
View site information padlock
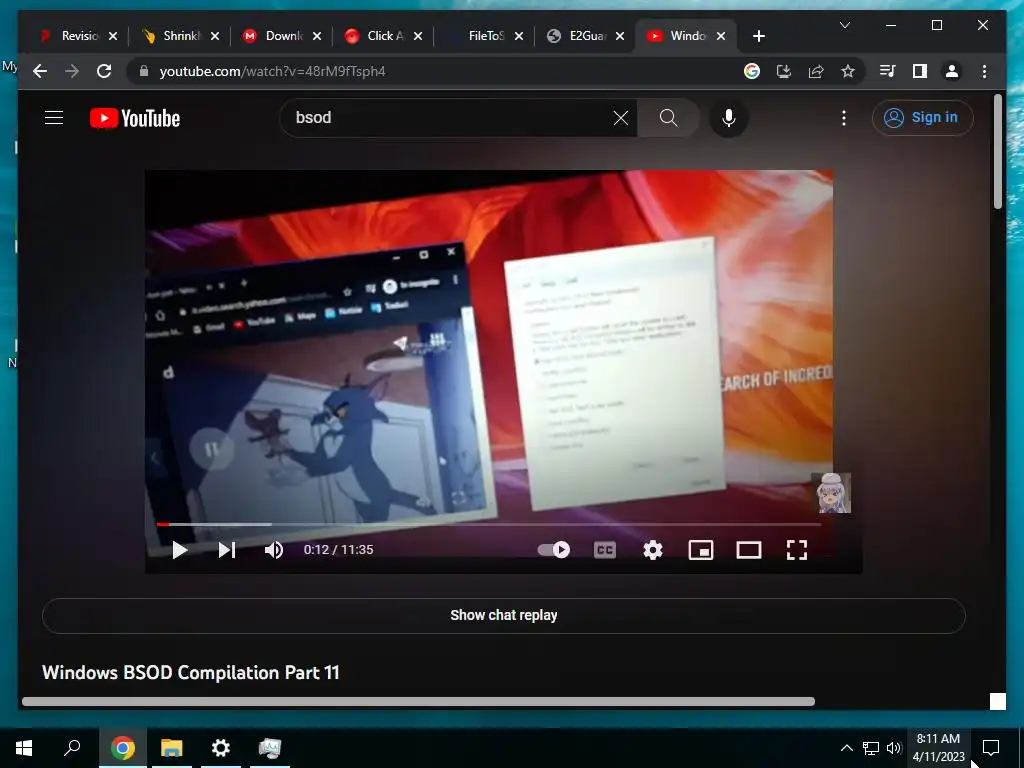(144, 71)
